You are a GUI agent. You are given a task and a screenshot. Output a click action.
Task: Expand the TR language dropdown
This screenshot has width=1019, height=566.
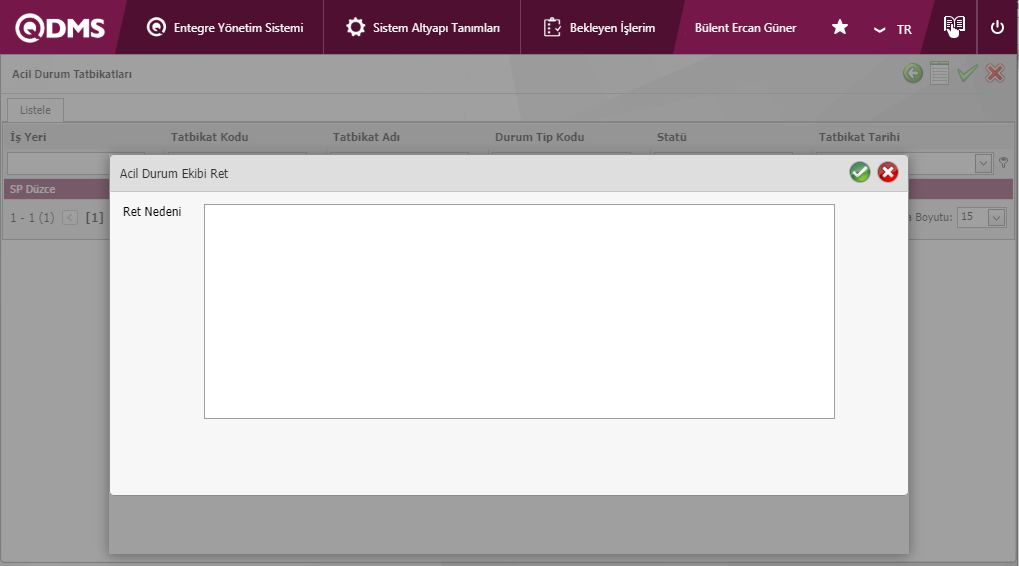pyautogui.click(x=893, y=29)
